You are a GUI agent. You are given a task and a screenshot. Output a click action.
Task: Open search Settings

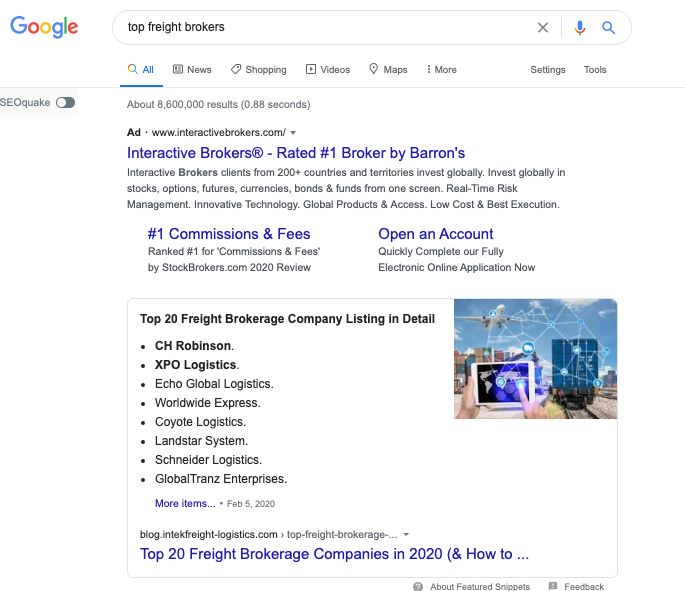click(547, 69)
